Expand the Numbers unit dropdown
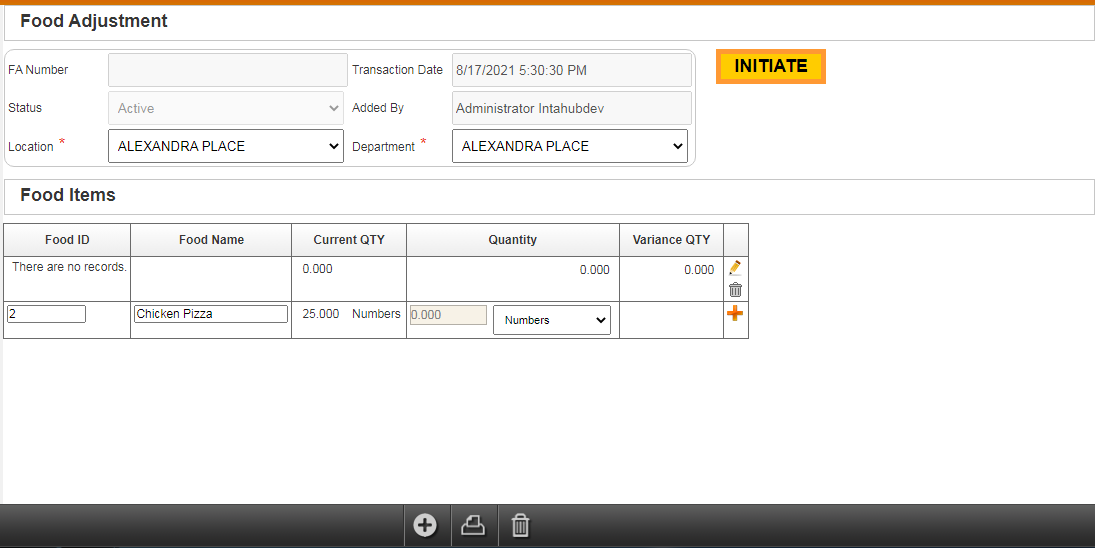1095x548 pixels. [552, 320]
